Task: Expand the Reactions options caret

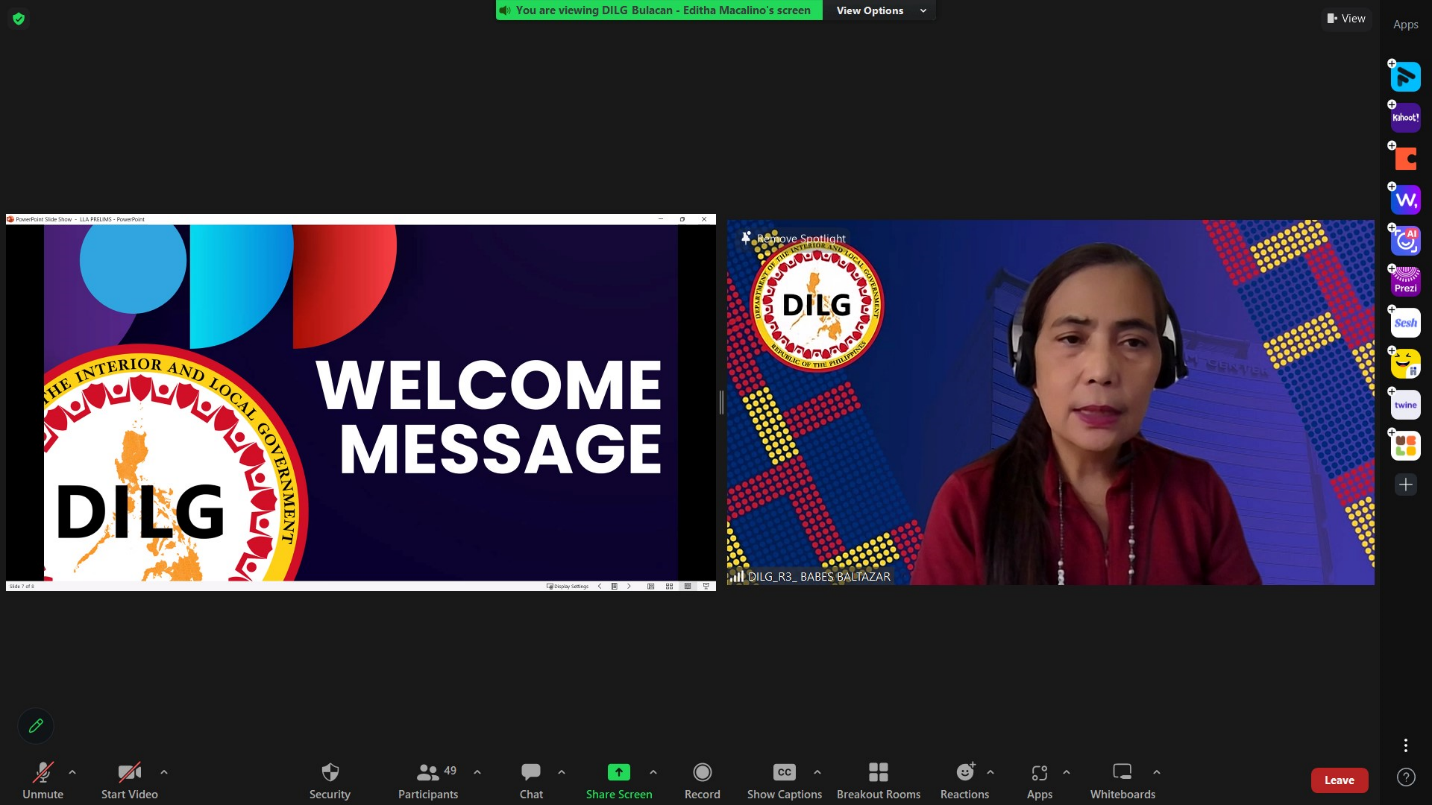Action: click(x=990, y=772)
